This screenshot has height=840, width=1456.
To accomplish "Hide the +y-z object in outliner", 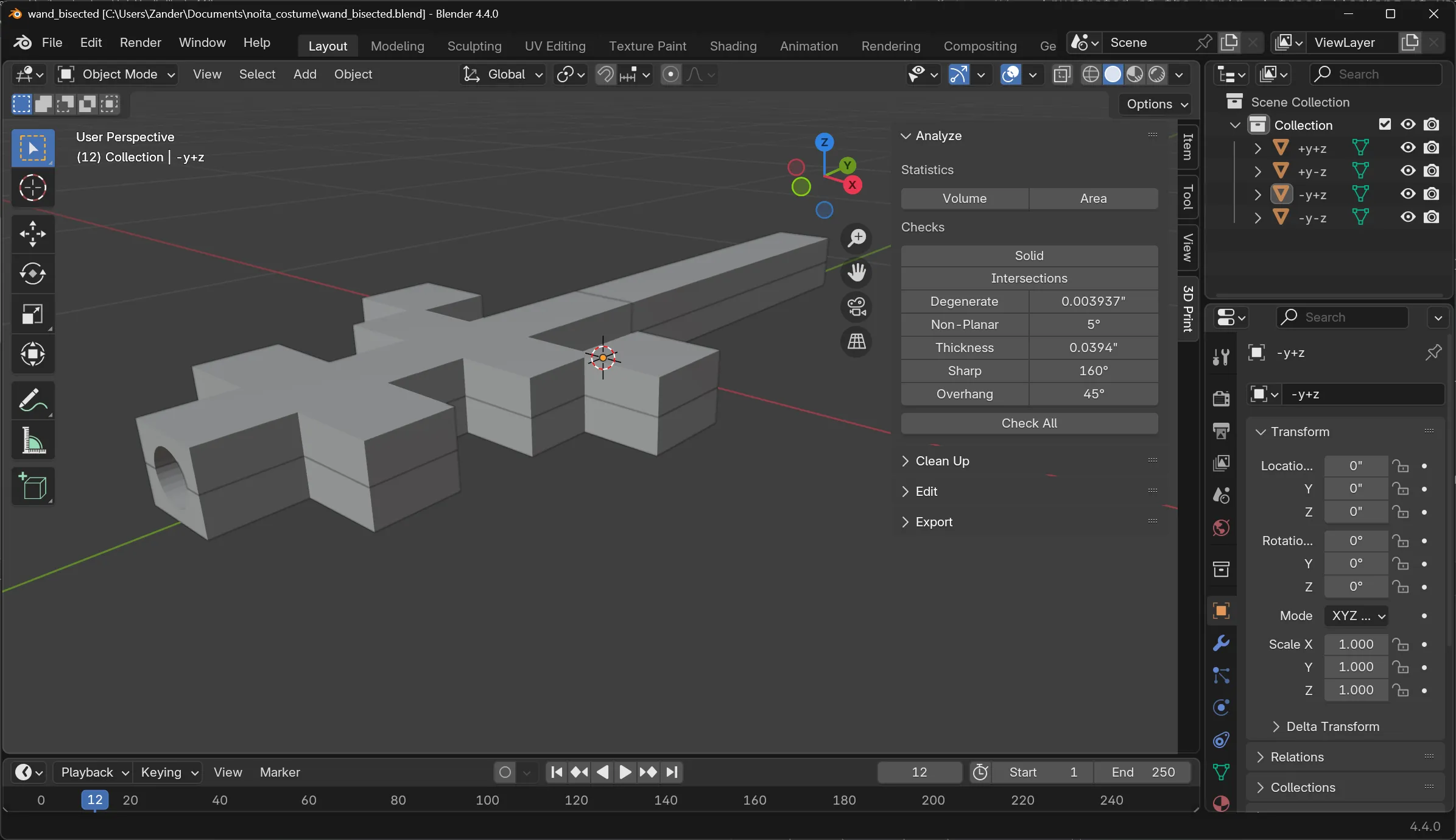I will click(x=1407, y=171).
